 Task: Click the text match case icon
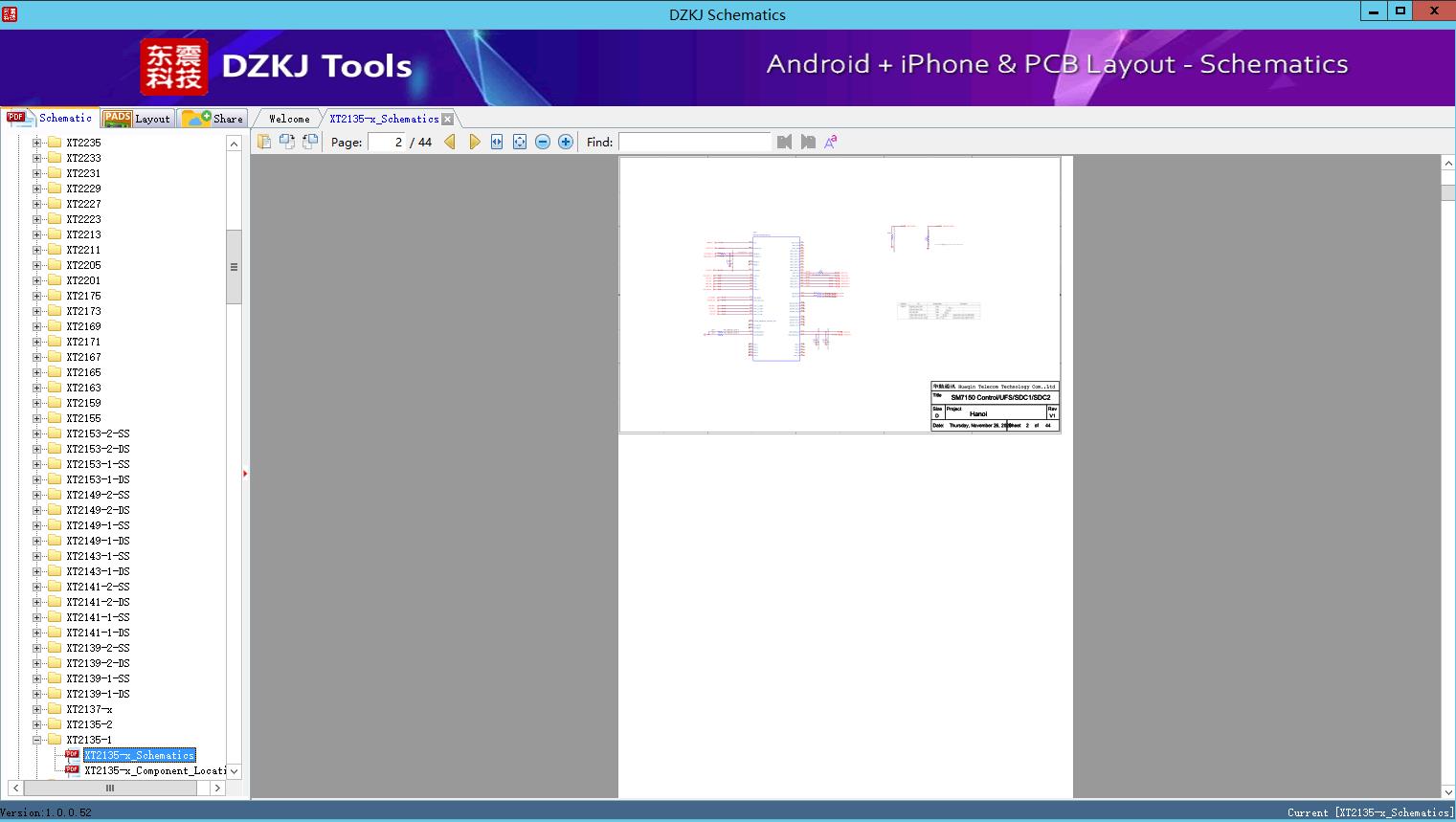click(x=831, y=142)
